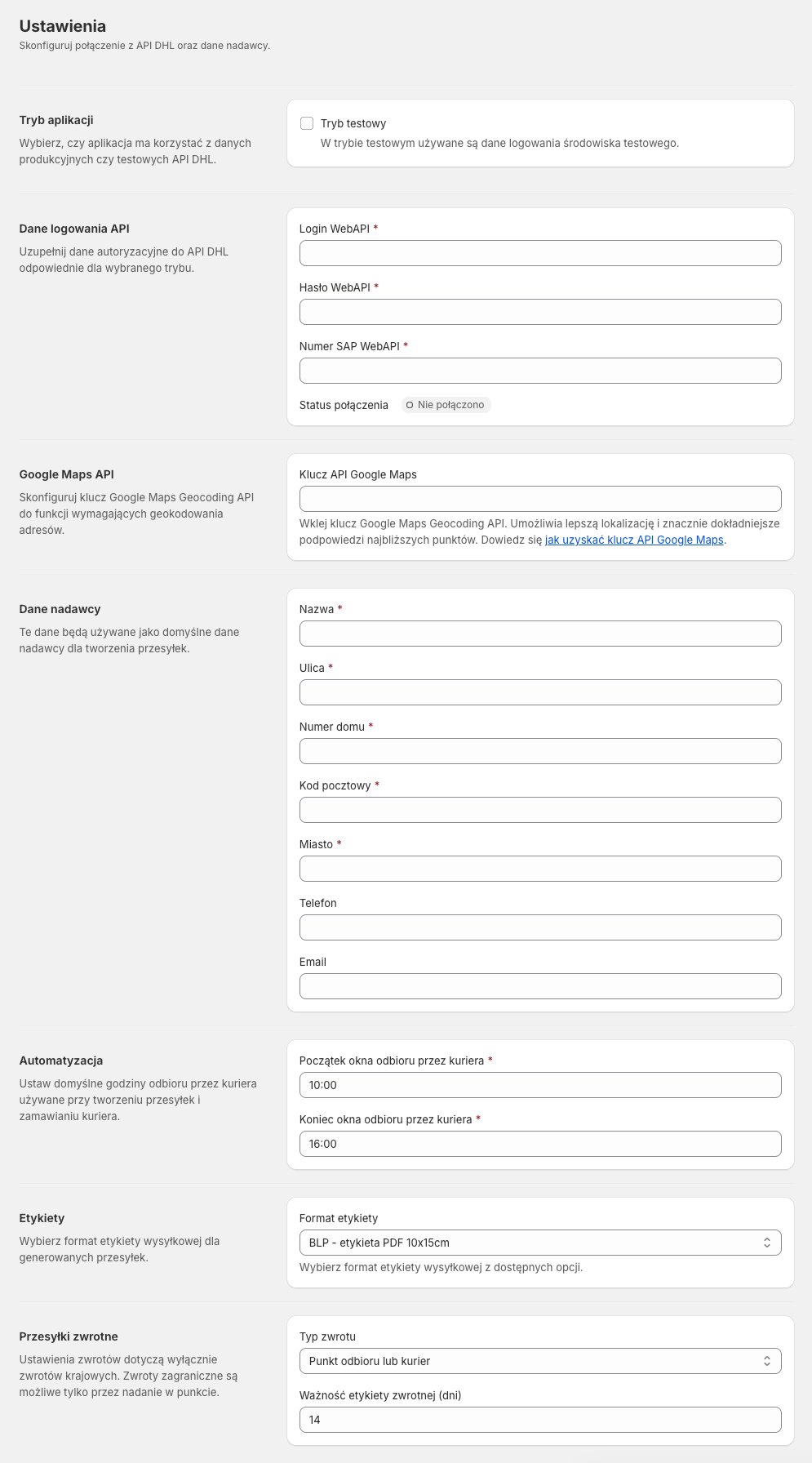
Task: Click the Nazwa sender field
Action: click(539, 634)
